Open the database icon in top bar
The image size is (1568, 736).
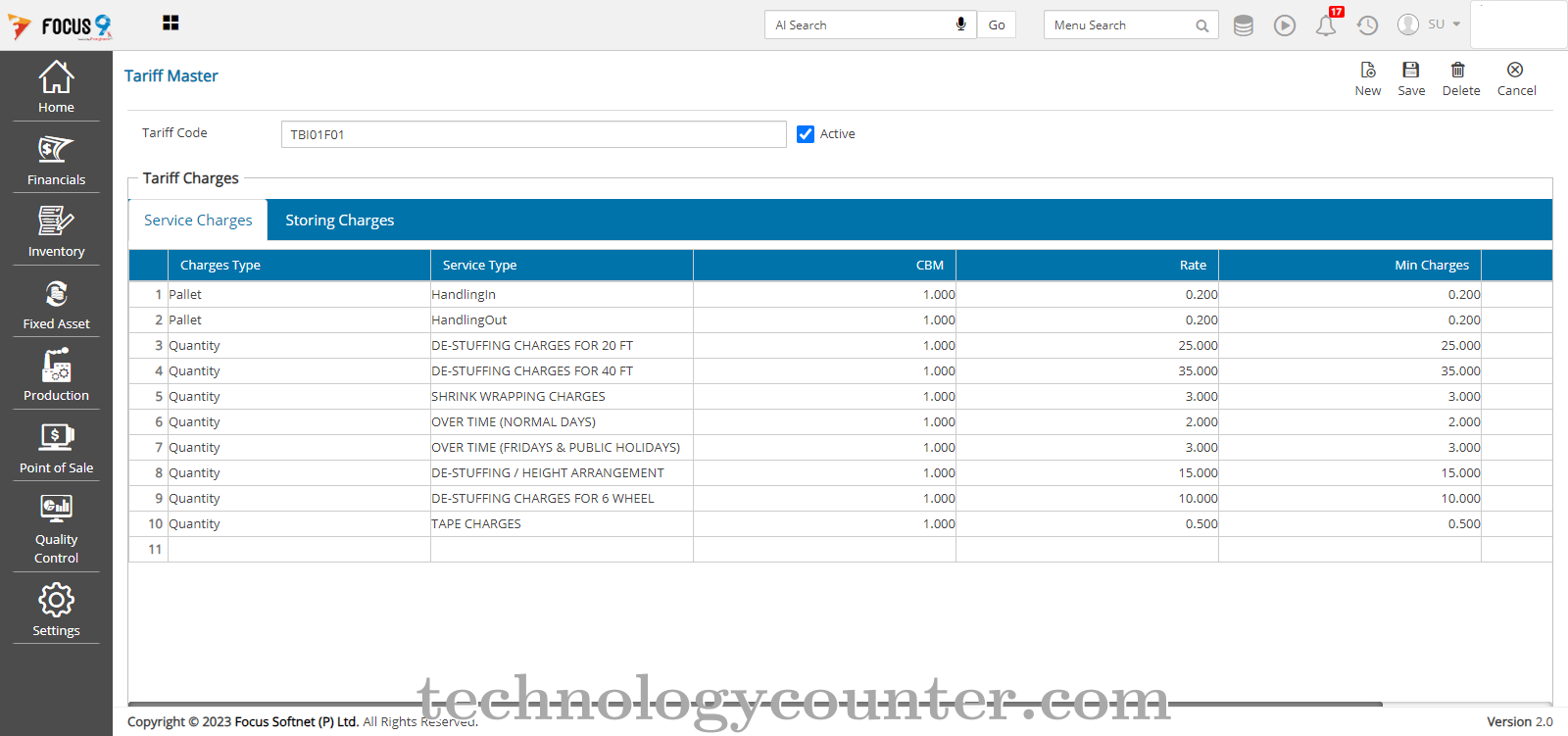coord(1243,25)
